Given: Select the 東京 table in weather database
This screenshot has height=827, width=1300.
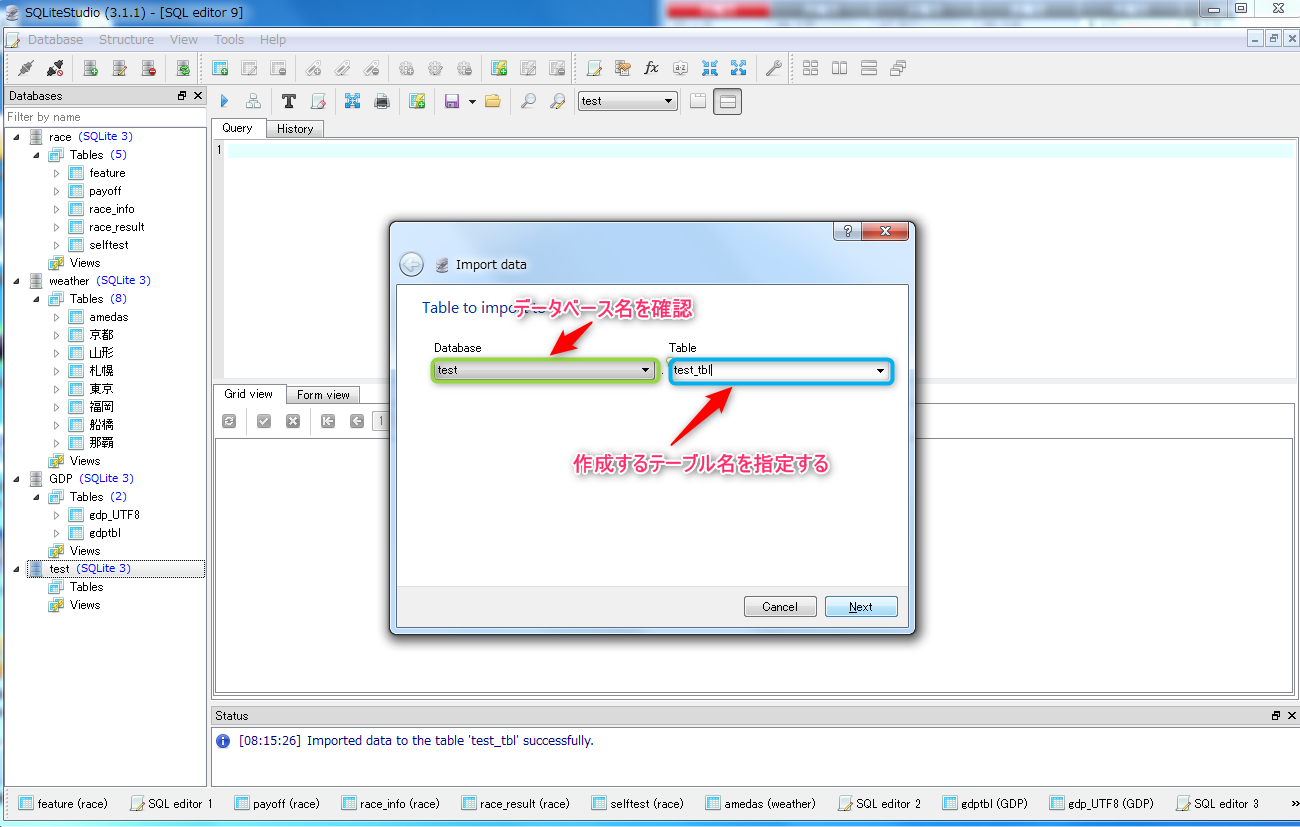Looking at the screenshot, I should pyautogui.click(x=101, y=389).
